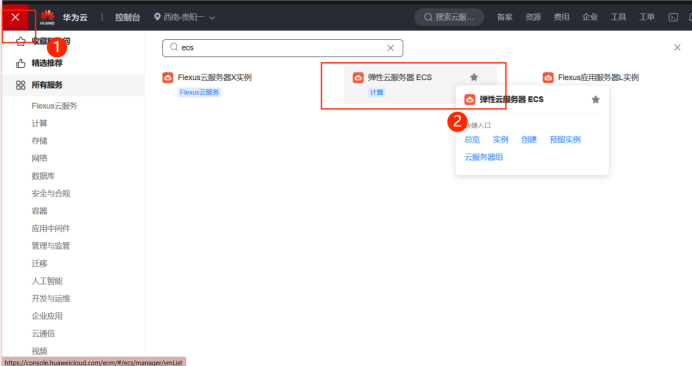Open the 企业 menu

[590, 17]
